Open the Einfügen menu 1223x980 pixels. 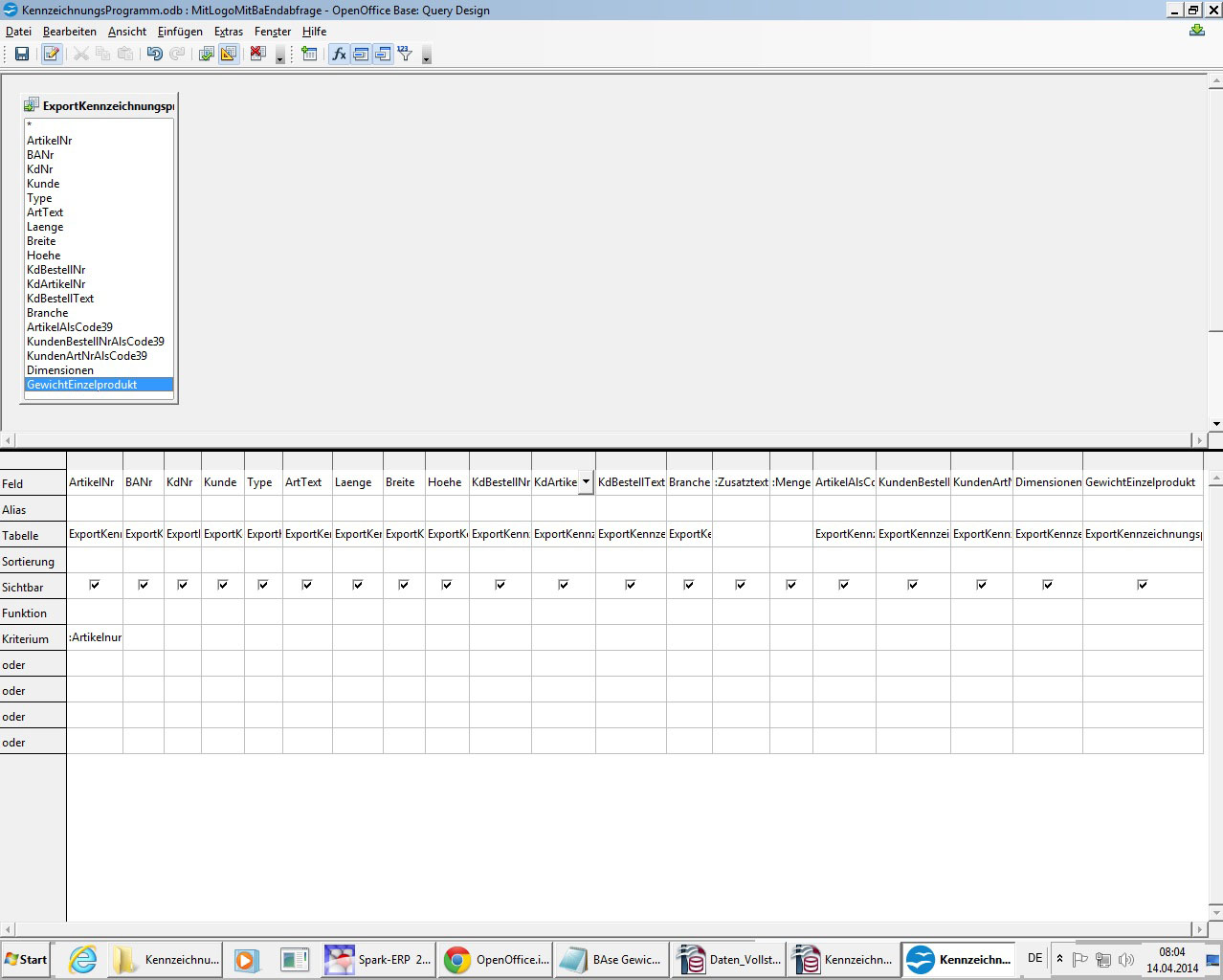tap(180, 32)
